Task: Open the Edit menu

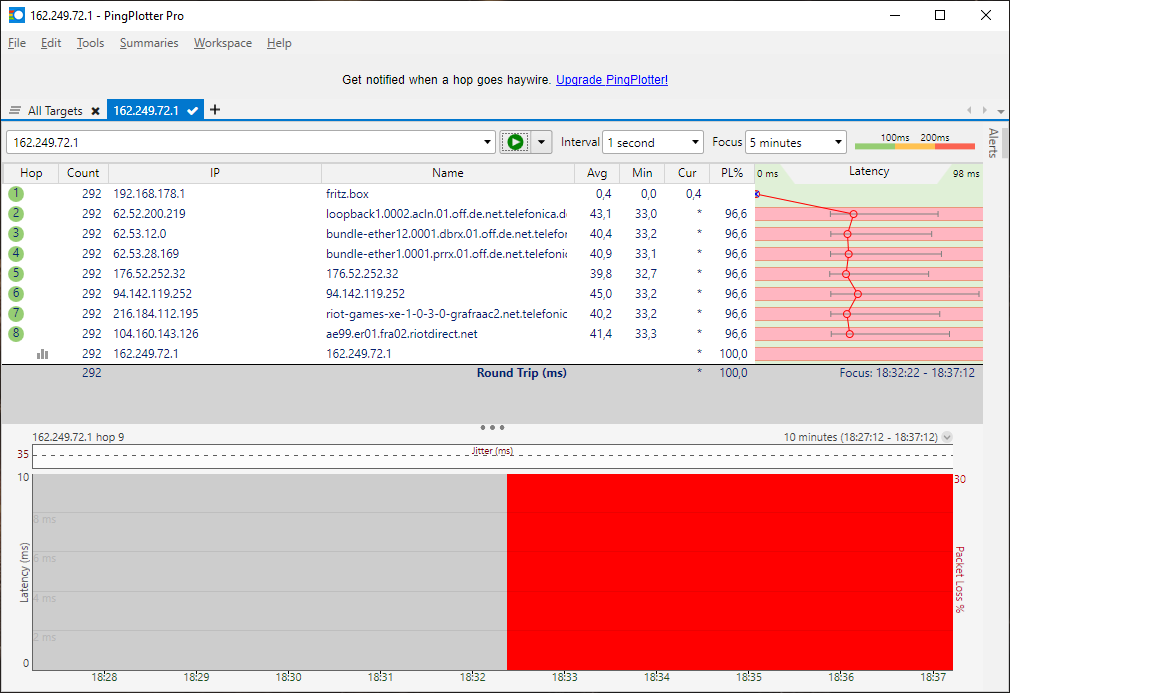Action: click(x=51, y=43)
